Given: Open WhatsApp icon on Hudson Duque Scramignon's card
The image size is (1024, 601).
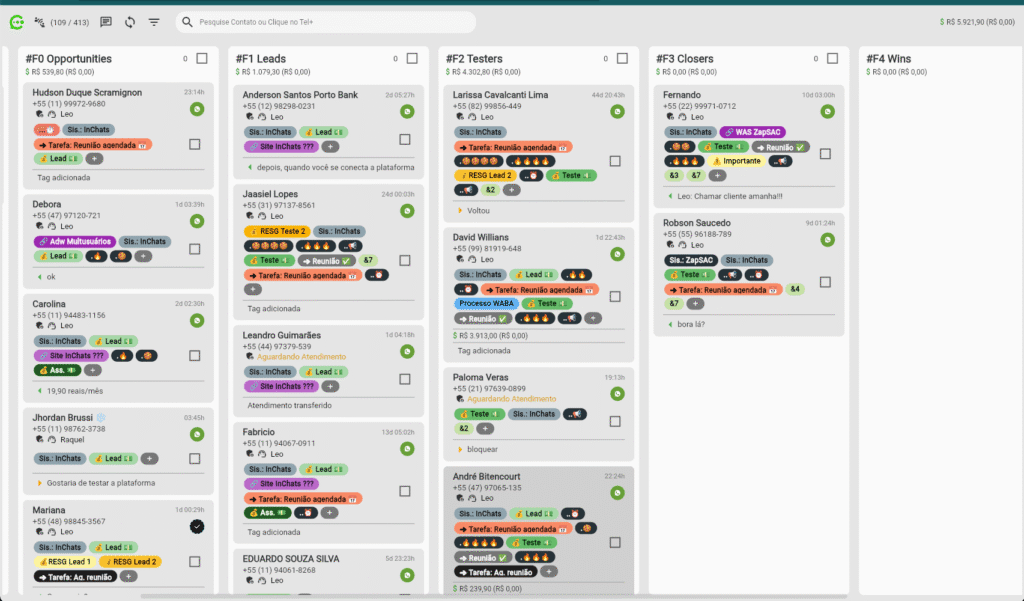Looking at the screenshot, I should pyautogui.click(x=197, y=111).
